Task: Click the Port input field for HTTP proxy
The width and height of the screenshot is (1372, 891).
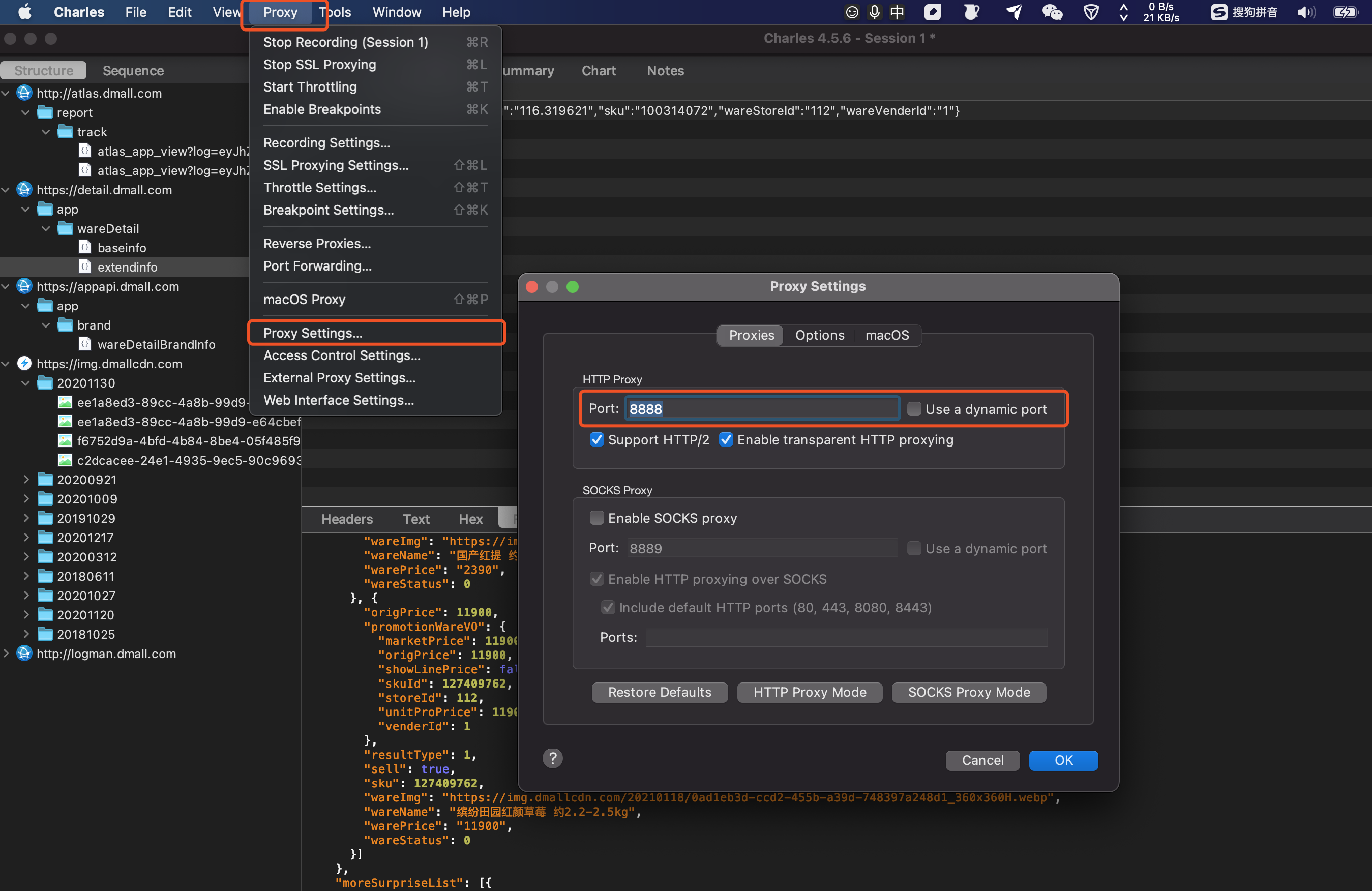Action: [x=761, y=407]
